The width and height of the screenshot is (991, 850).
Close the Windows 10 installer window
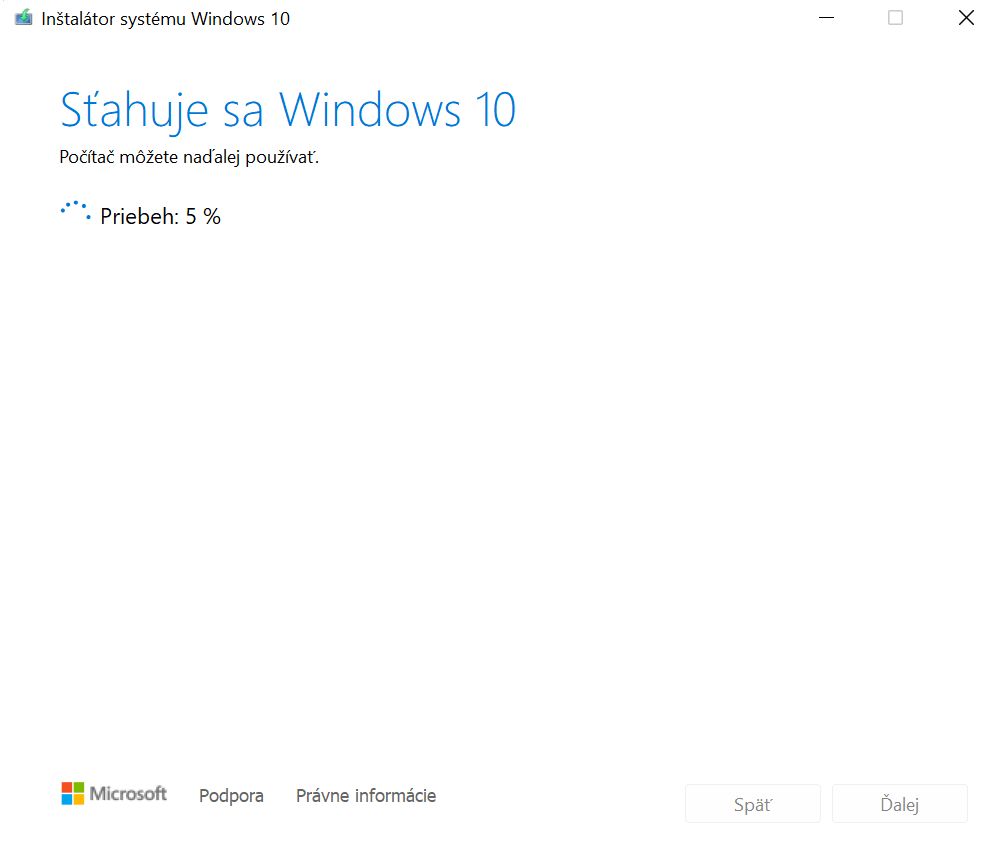(966, 18)
